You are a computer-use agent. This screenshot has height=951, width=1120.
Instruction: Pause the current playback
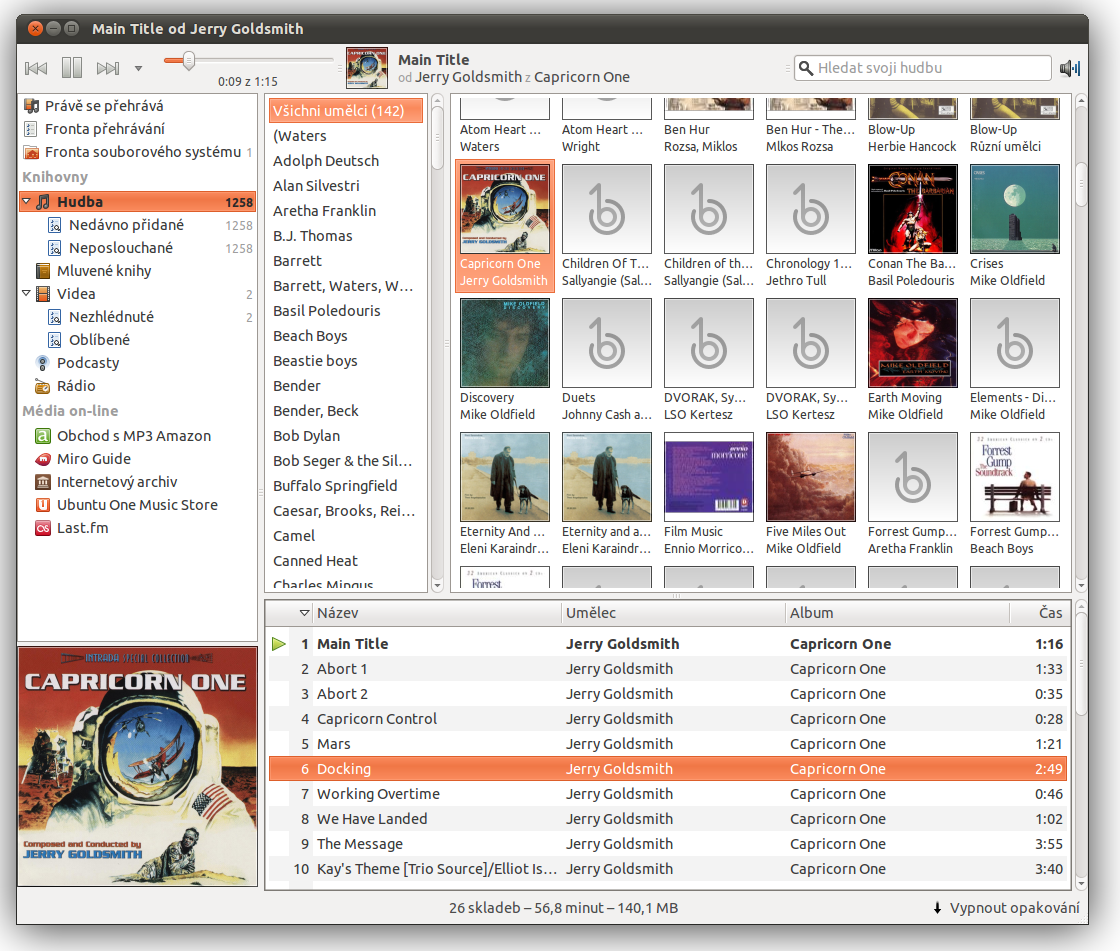[x=71, y=68]
